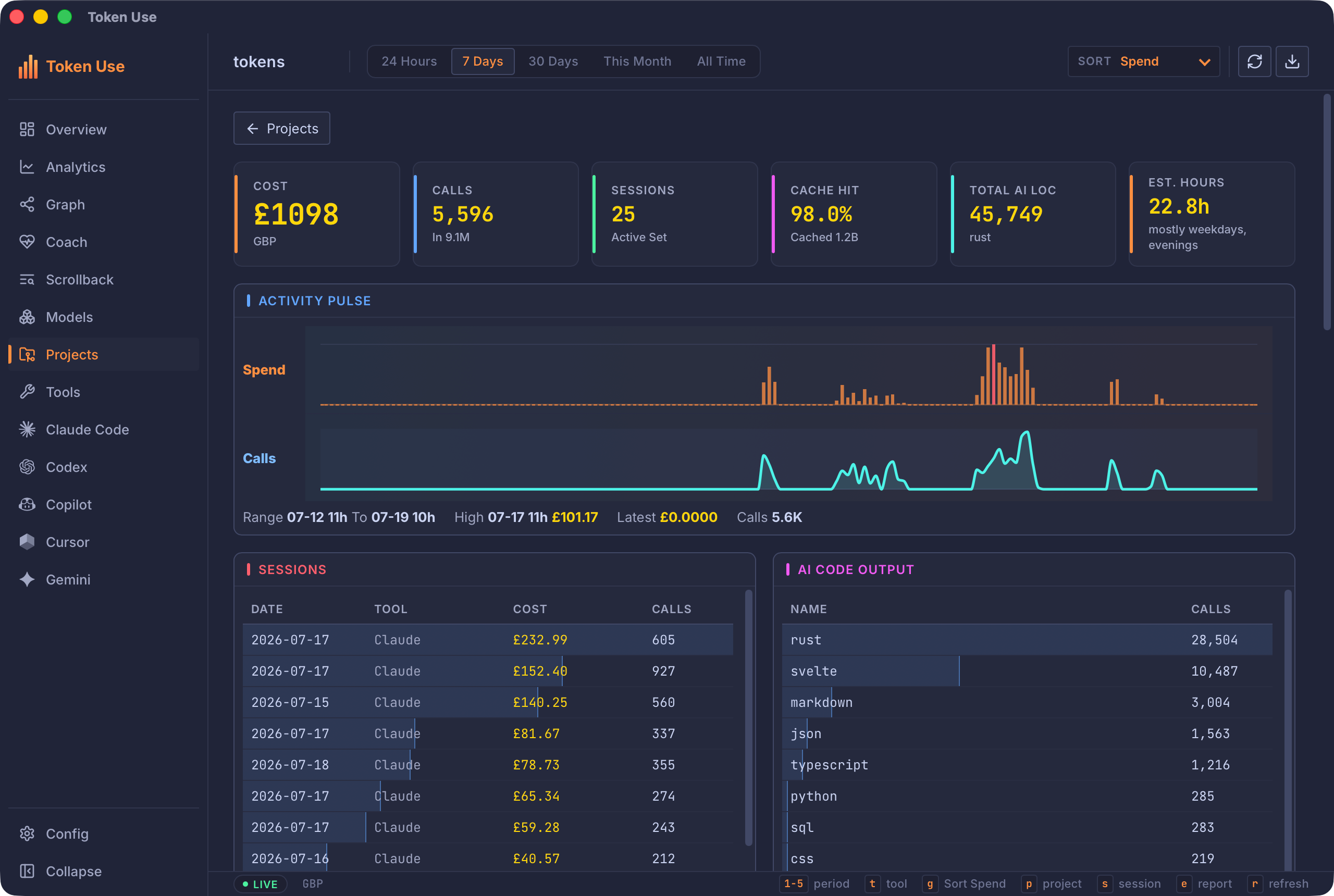This screenshot has width=1334, height=896.
Task: Select the rust row in AI Code Output
Action: (1027, 640)
